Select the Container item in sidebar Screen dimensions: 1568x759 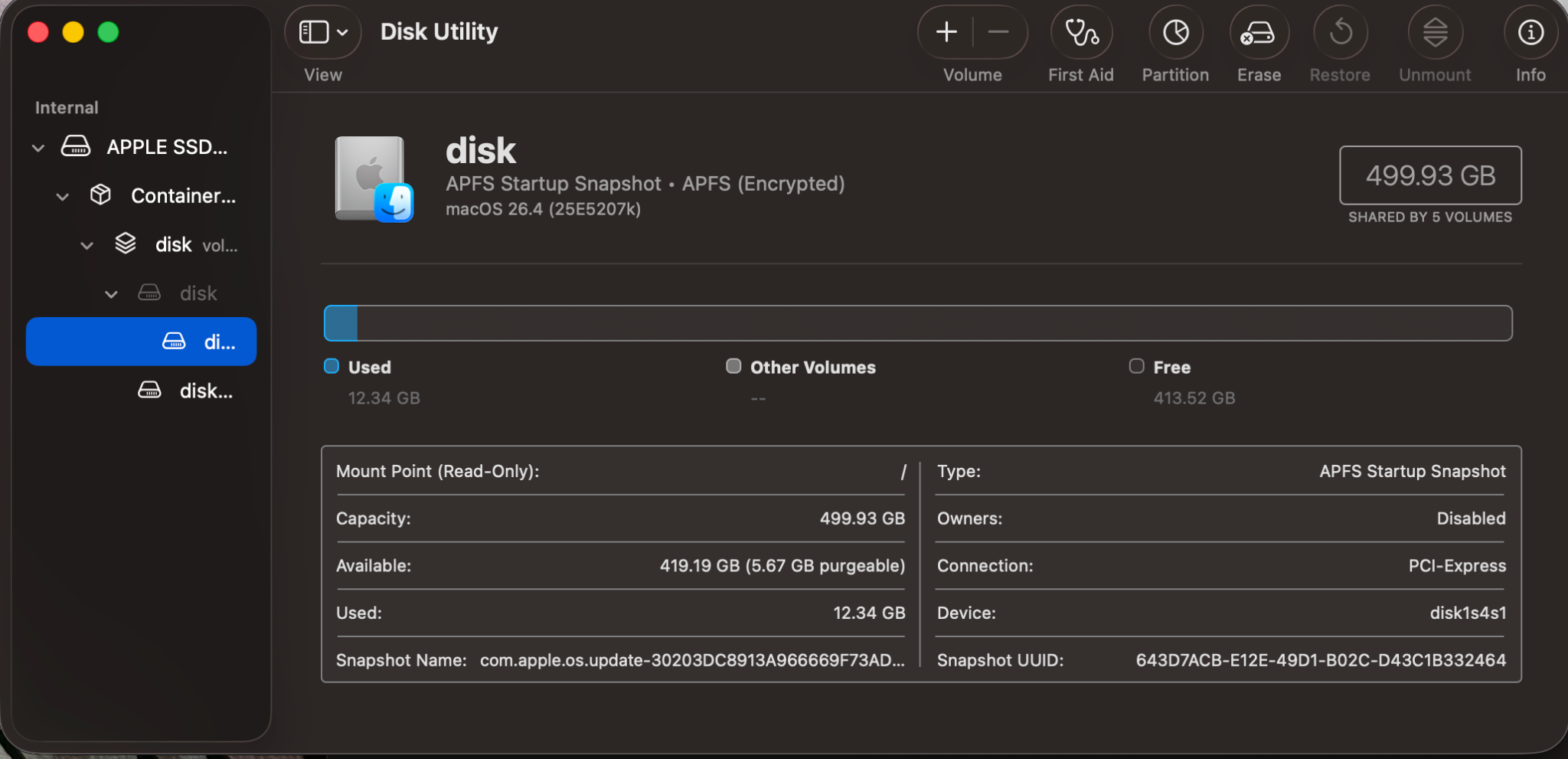(x=182, y=196)
